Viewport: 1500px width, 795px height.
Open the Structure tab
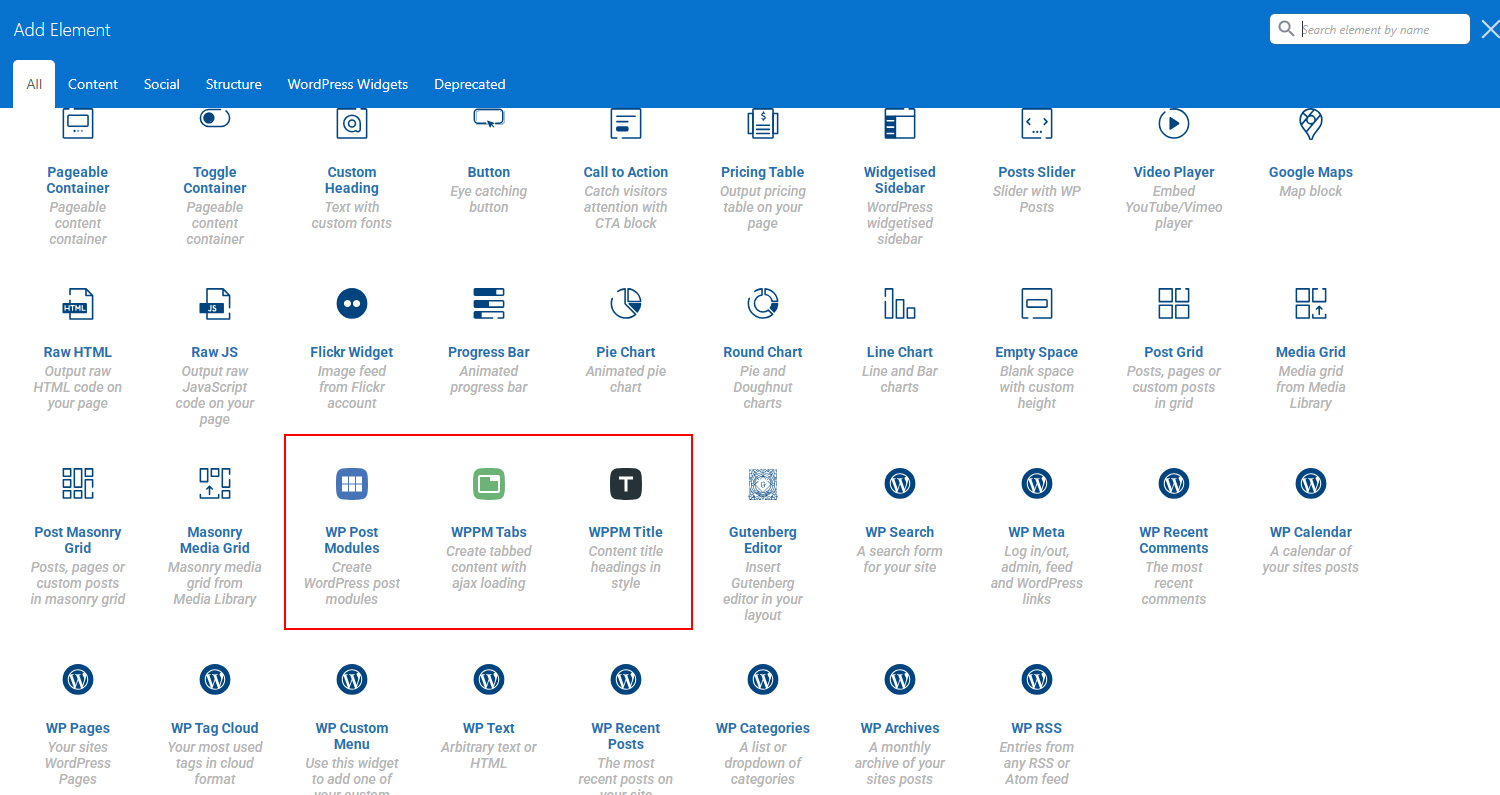click(x=234, y=84)
